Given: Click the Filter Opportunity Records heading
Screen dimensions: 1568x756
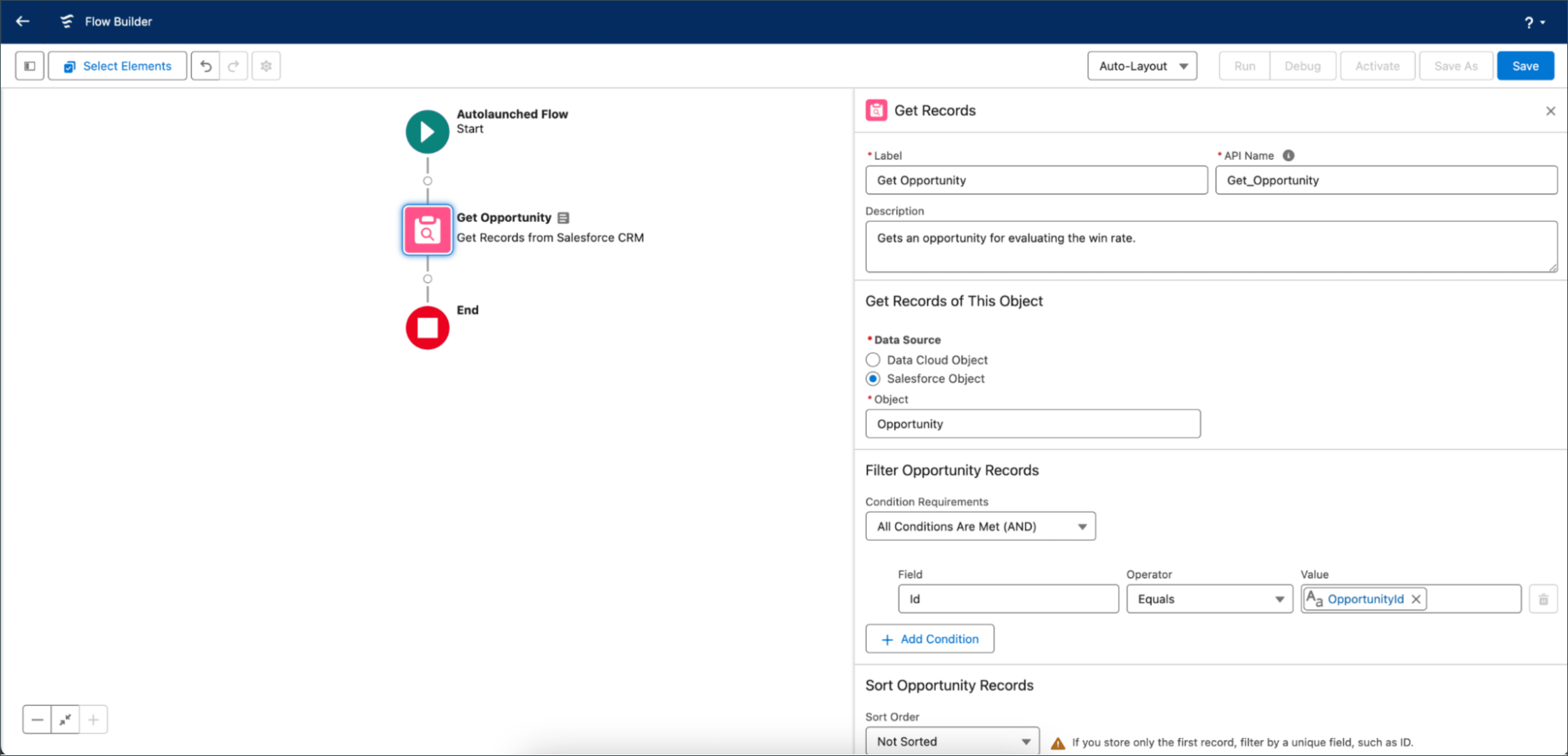Looking at the screenshot, I should point(952,471).
